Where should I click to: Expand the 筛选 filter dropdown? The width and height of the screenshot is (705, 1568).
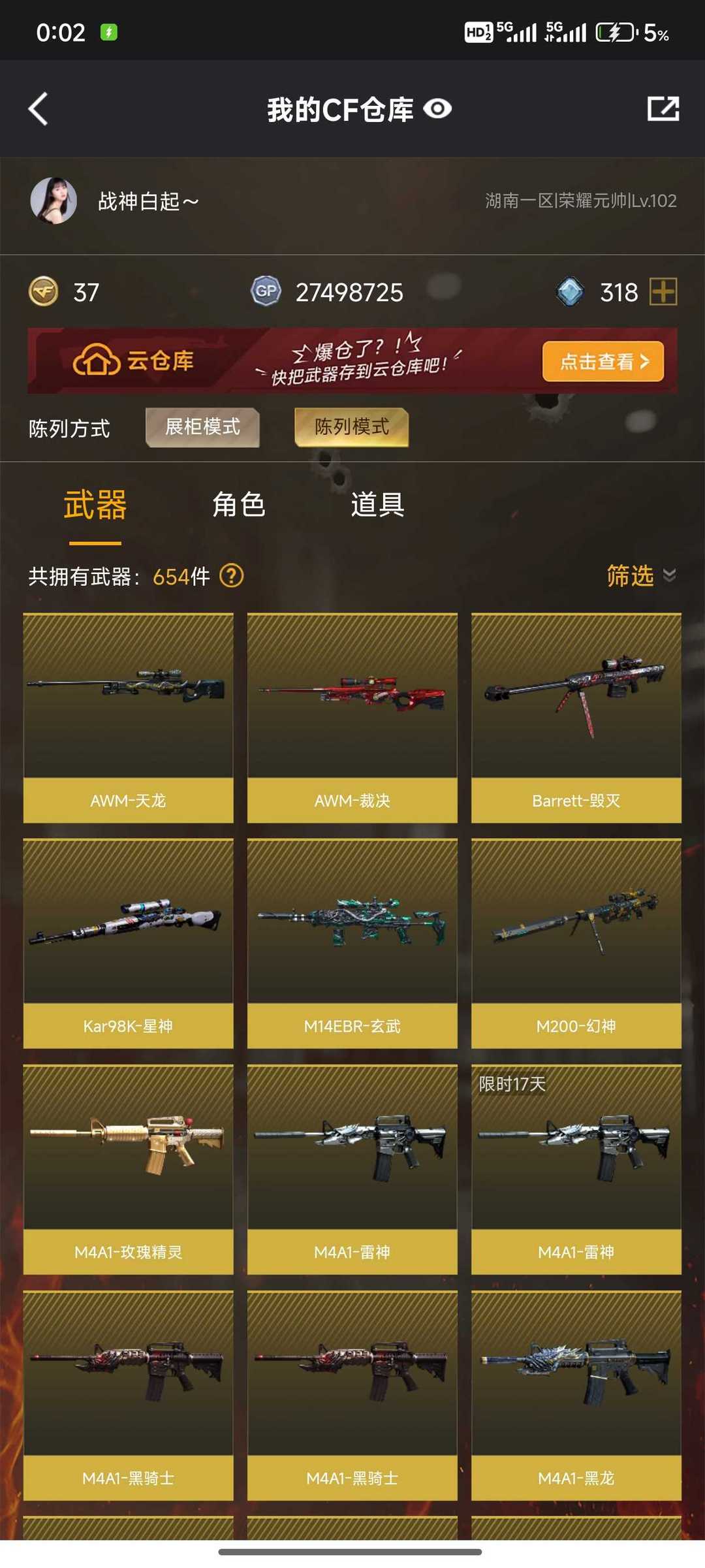click(x=641, y=575)
